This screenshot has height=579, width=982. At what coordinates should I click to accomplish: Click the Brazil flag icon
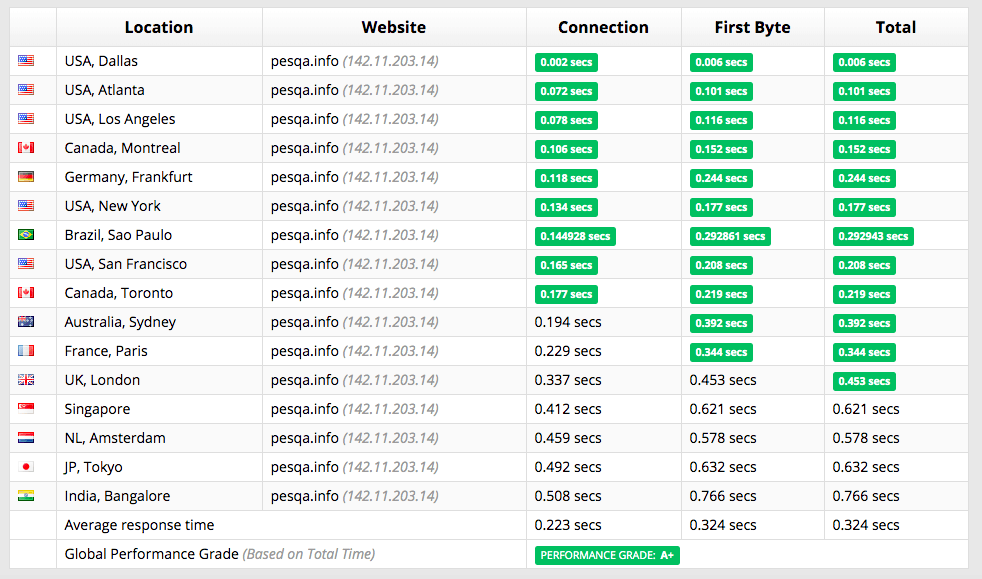[x=26, y=235]
